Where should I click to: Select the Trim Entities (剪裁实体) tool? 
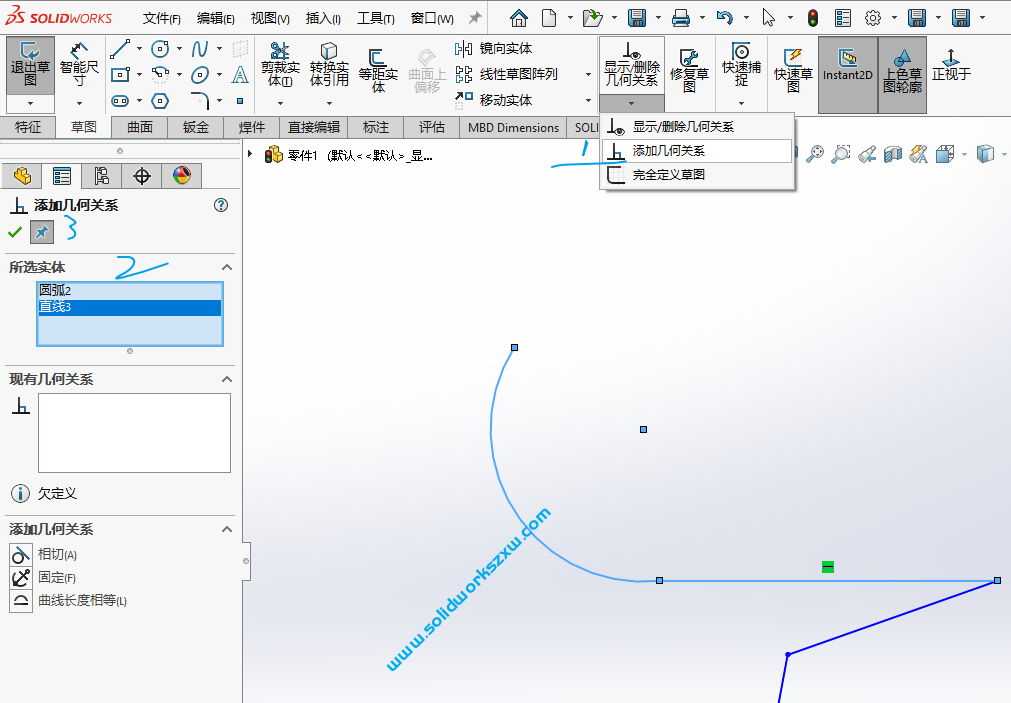280,65
